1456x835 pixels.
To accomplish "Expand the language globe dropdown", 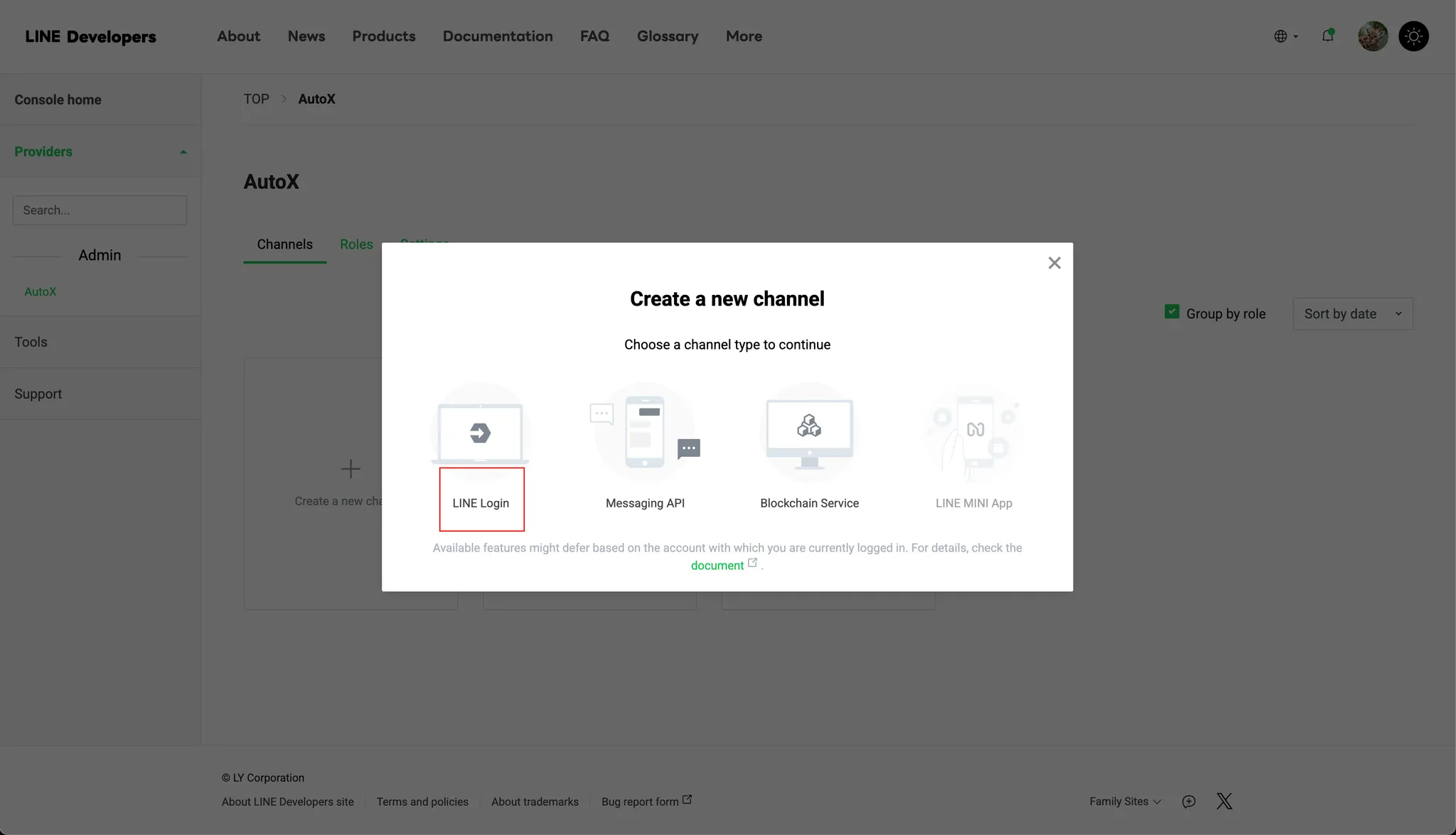I will [x=1285, y=36].
